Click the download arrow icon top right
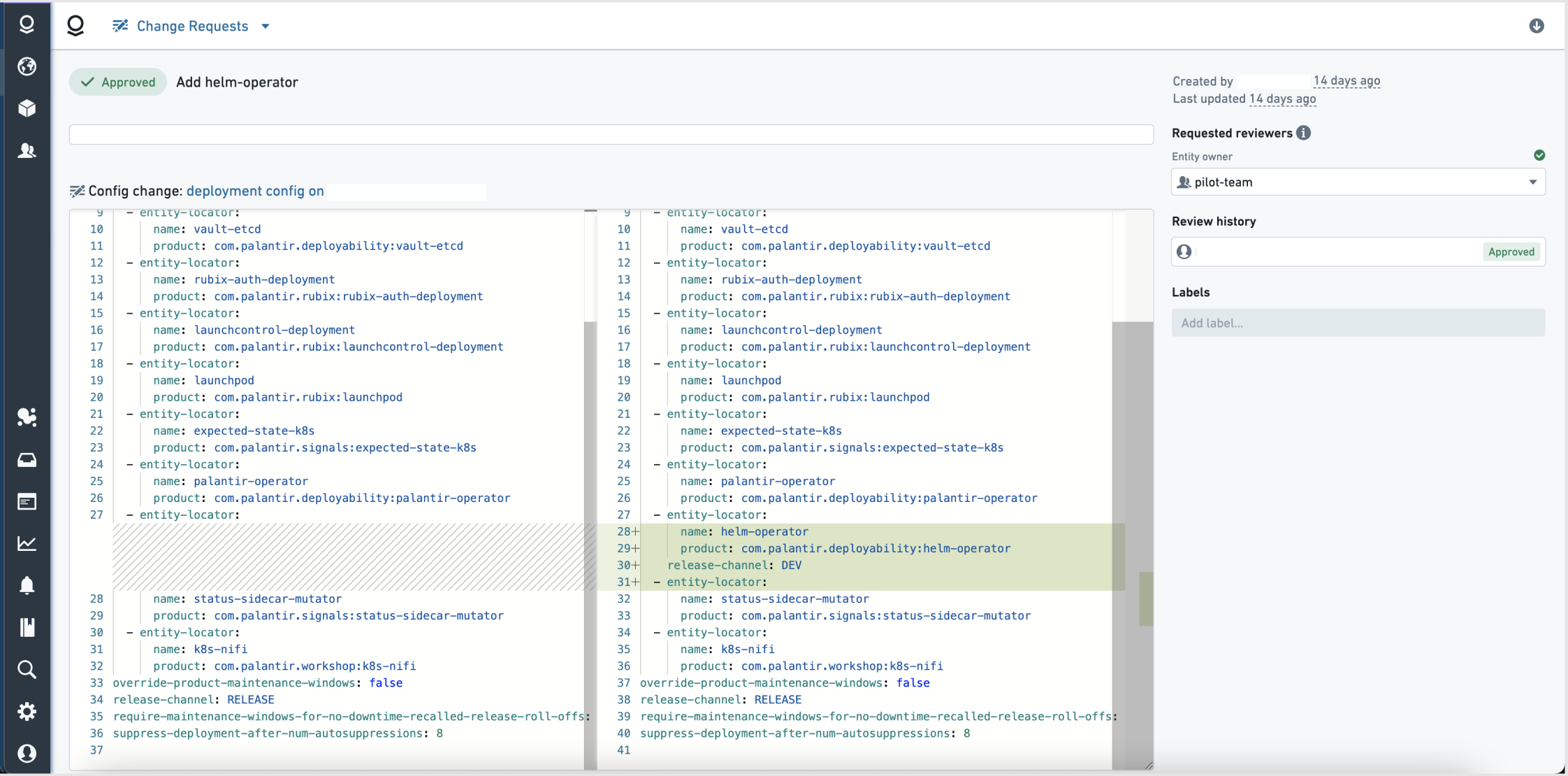This screenshot has height=776, width=1568. (x=1536, y=26)
